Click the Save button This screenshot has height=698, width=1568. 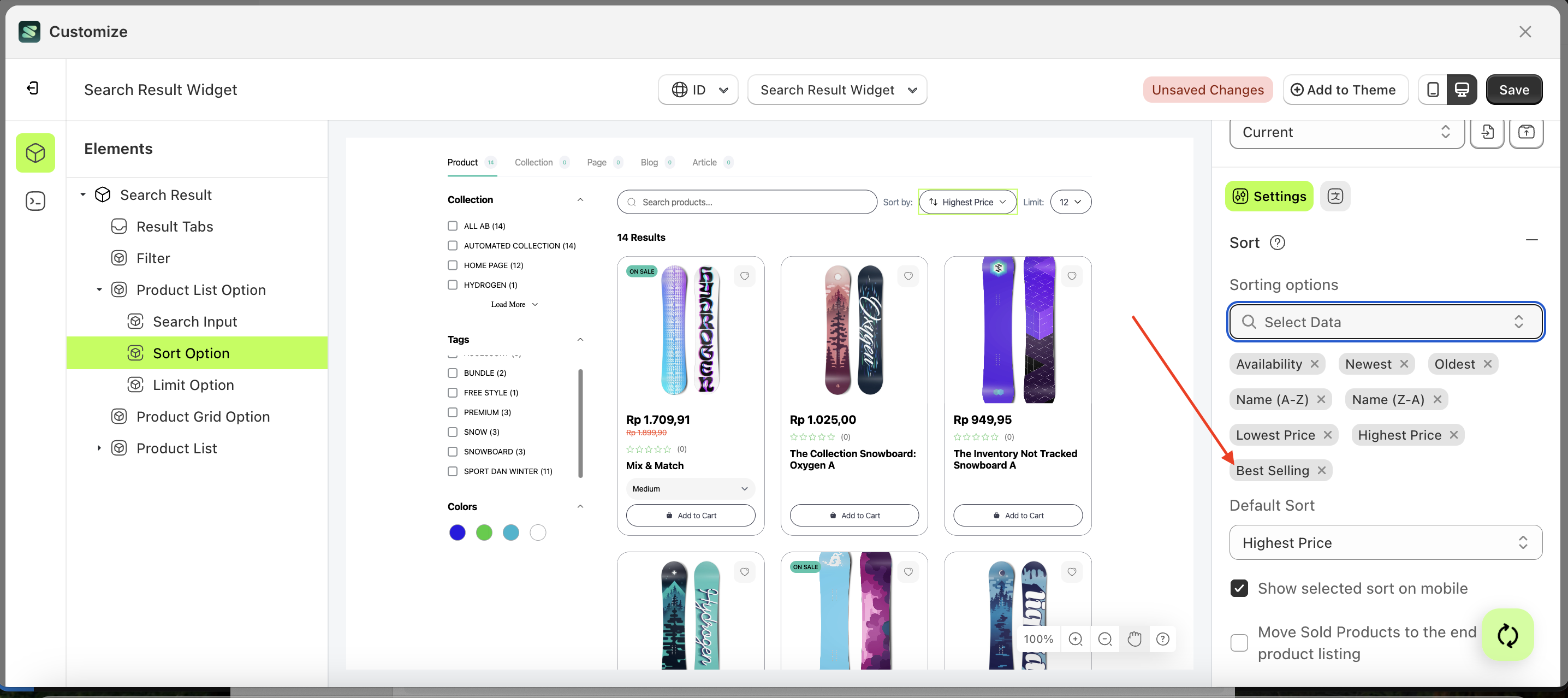[1514, 89]
